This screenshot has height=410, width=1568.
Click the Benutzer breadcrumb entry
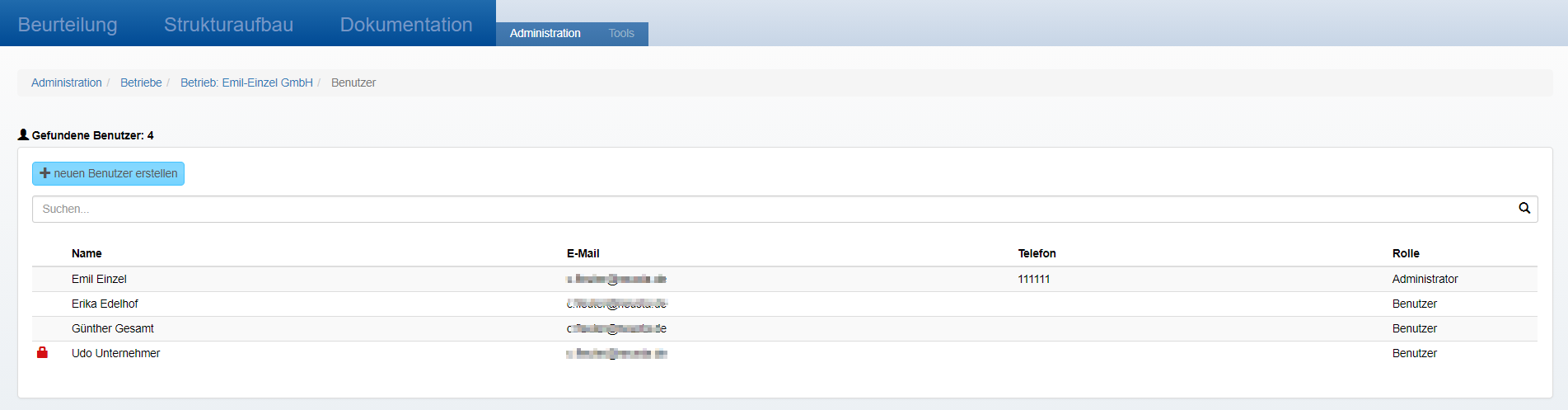click(x=353, y=82)
